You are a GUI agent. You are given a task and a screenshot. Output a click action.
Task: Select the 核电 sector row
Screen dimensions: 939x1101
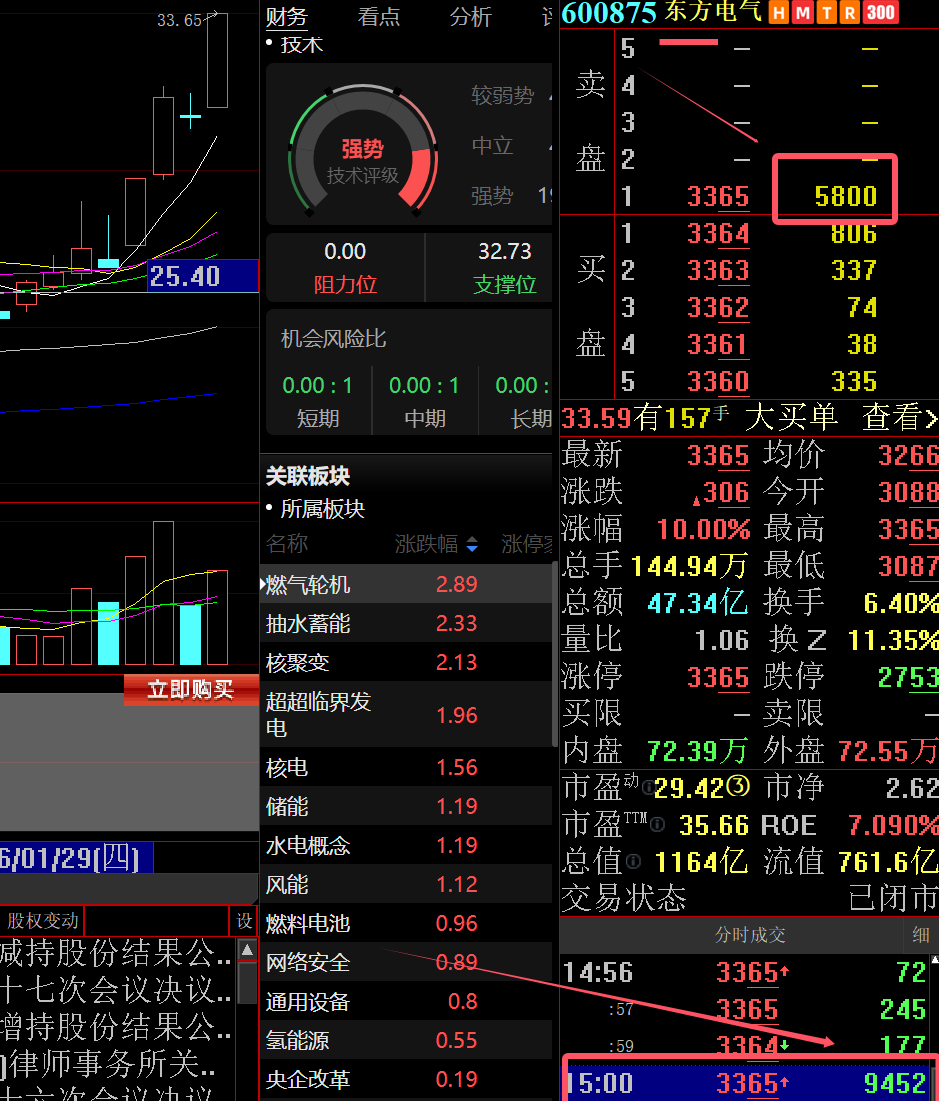[406, 767]
